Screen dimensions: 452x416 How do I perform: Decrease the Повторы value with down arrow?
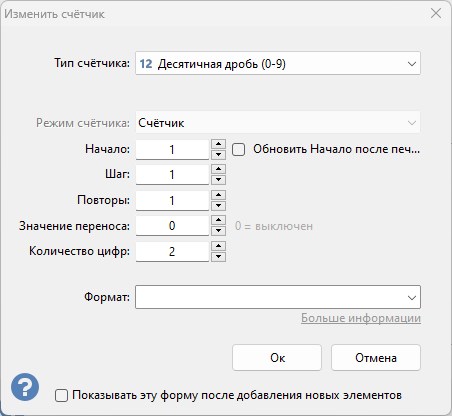[x=218, y=205]
